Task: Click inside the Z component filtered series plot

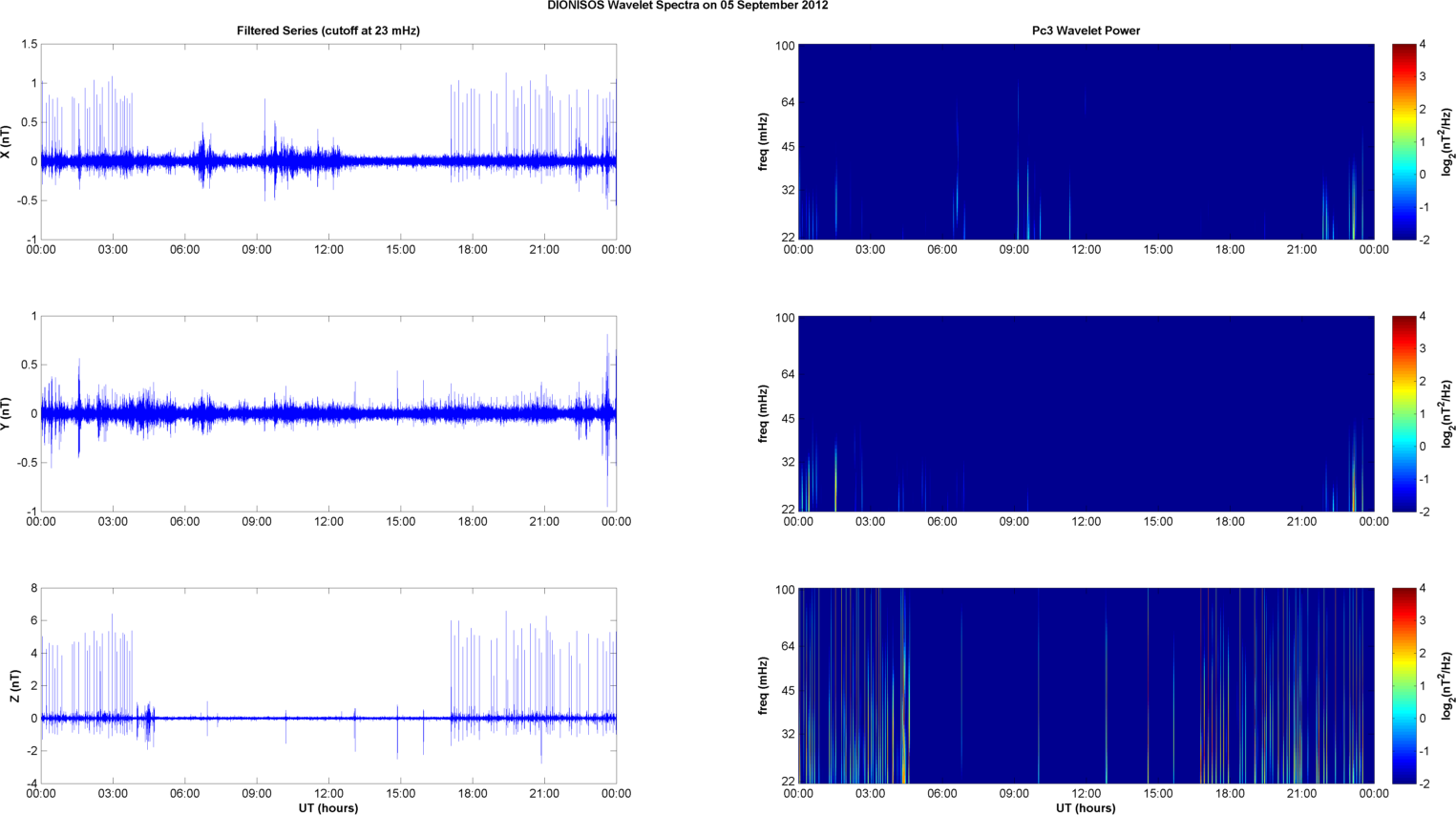Action: tap(328, 686)
